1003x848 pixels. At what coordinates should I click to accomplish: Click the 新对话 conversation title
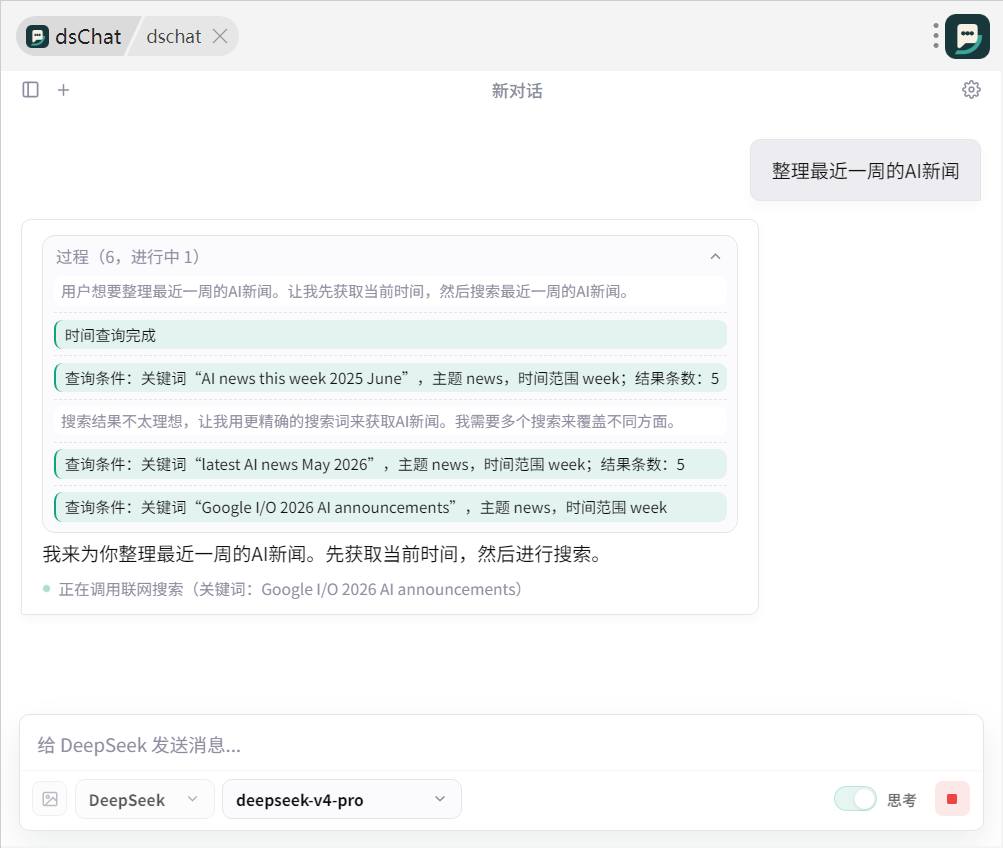517,91
